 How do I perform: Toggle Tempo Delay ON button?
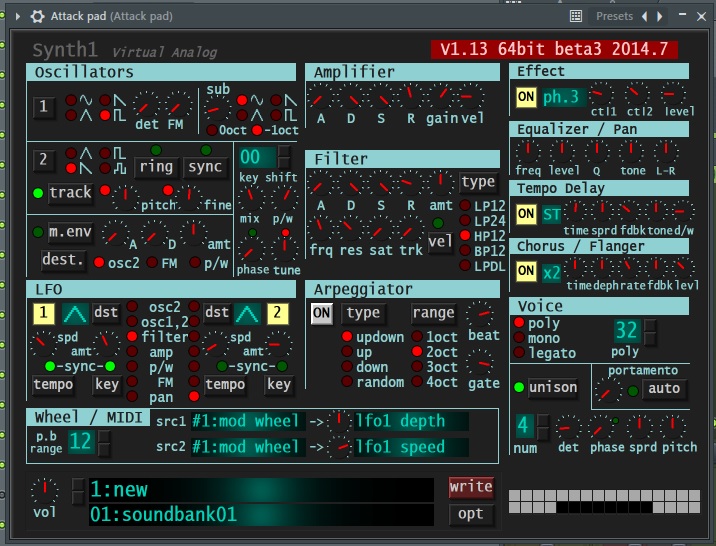[526, 214]
